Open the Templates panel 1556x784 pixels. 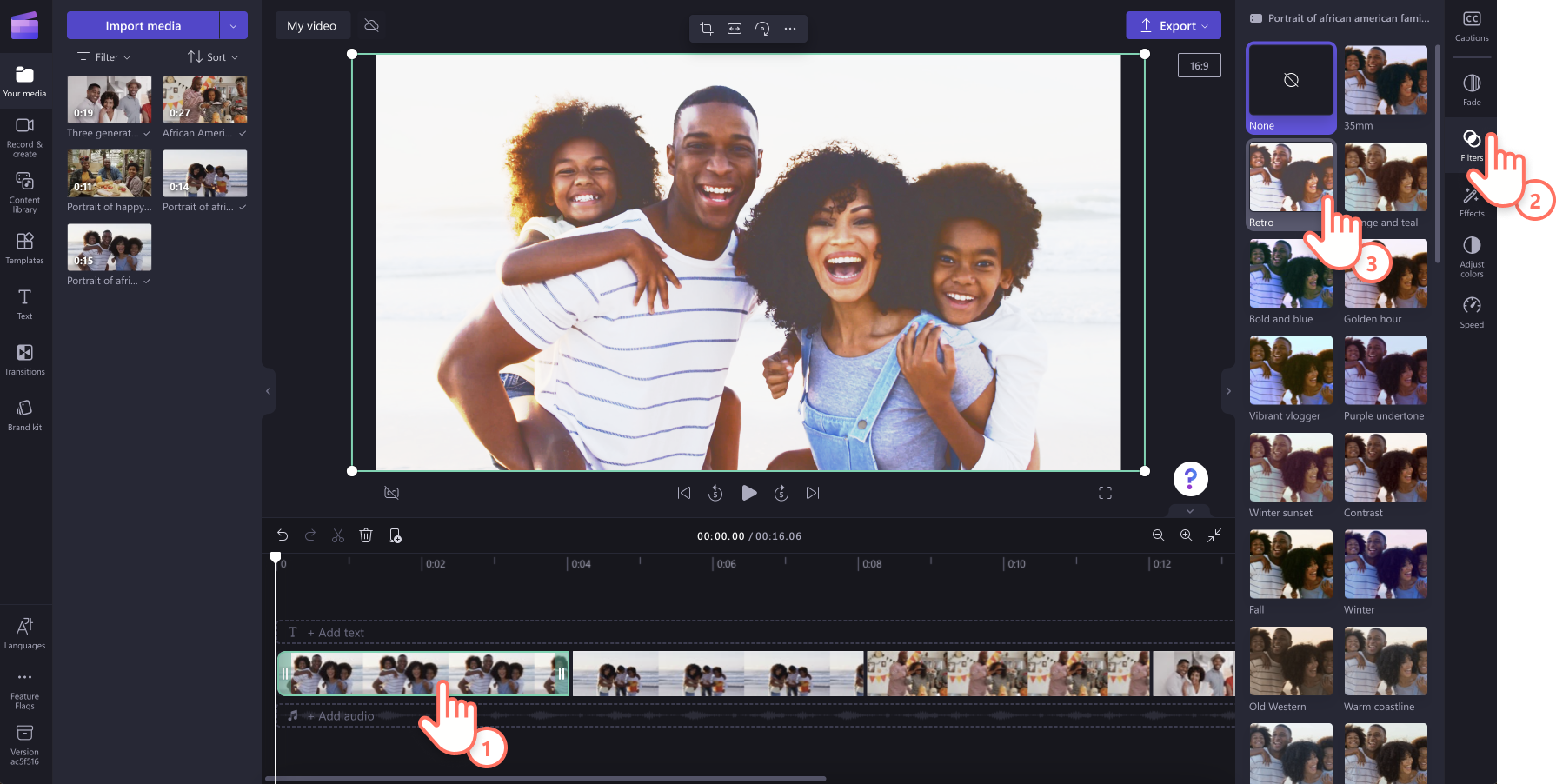tap(24, 248)
